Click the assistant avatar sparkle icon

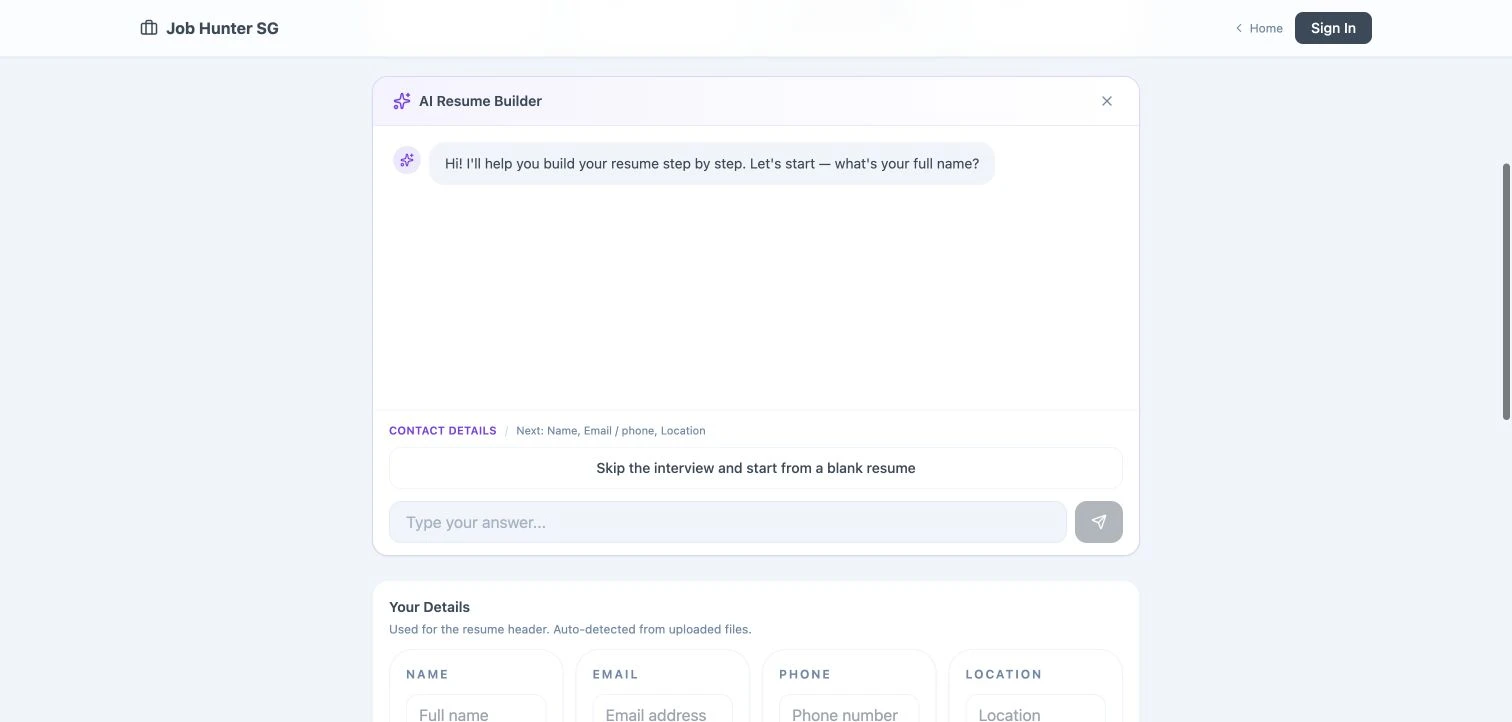click(407, 160)
